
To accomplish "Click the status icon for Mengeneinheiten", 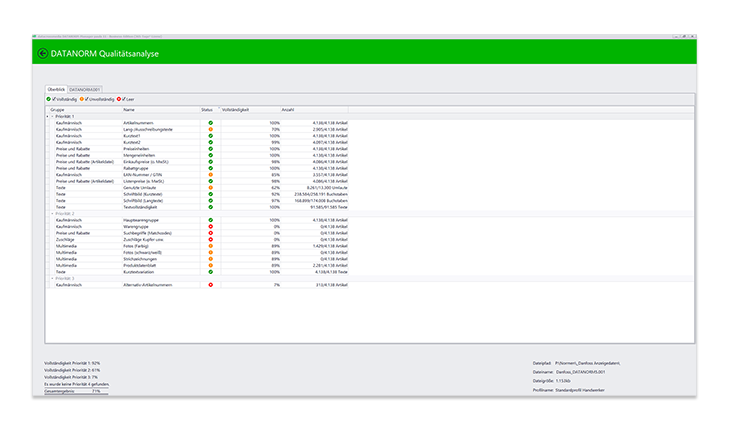I will click(211, 155).
